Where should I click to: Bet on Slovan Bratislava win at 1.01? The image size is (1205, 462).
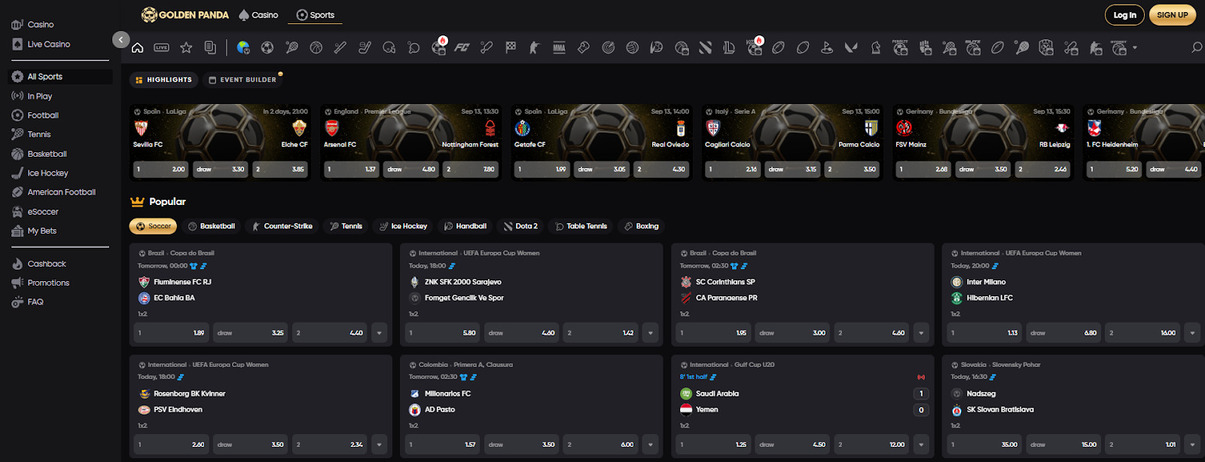click(1142, 444)
